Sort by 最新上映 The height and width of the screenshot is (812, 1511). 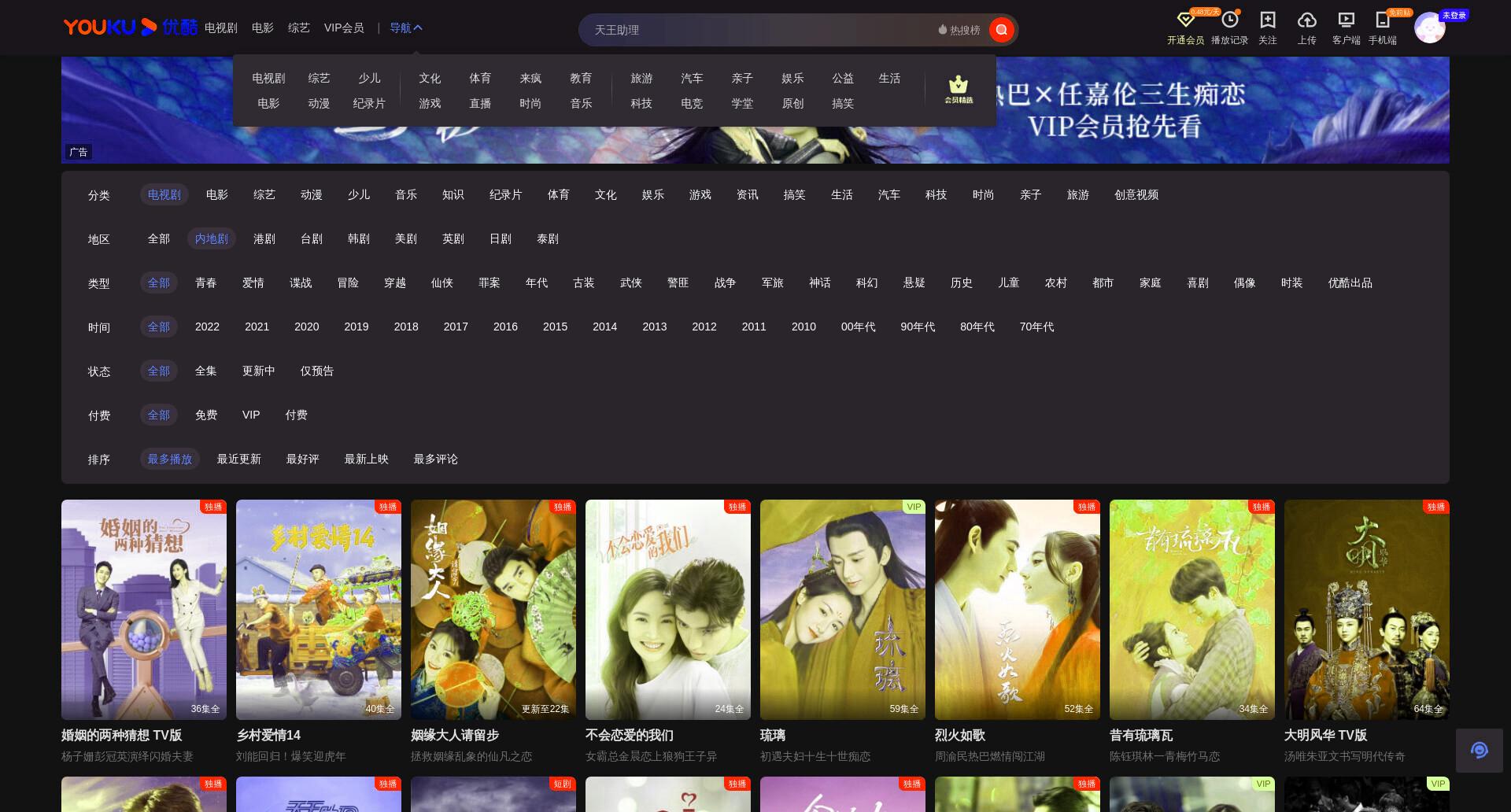pyautogui.click(x=367, y=459)
